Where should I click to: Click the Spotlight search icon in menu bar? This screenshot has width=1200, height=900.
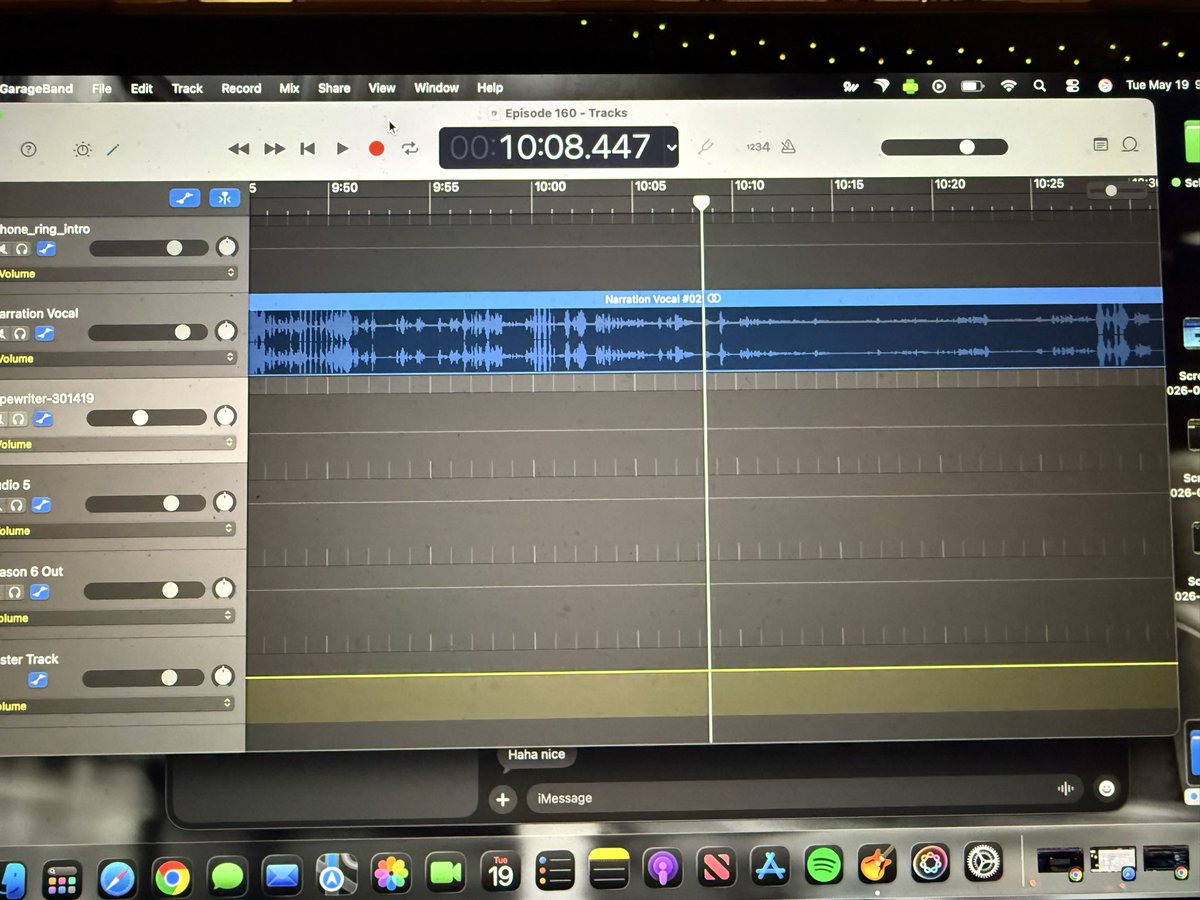pyautogui.click(x=1040, y=86)
